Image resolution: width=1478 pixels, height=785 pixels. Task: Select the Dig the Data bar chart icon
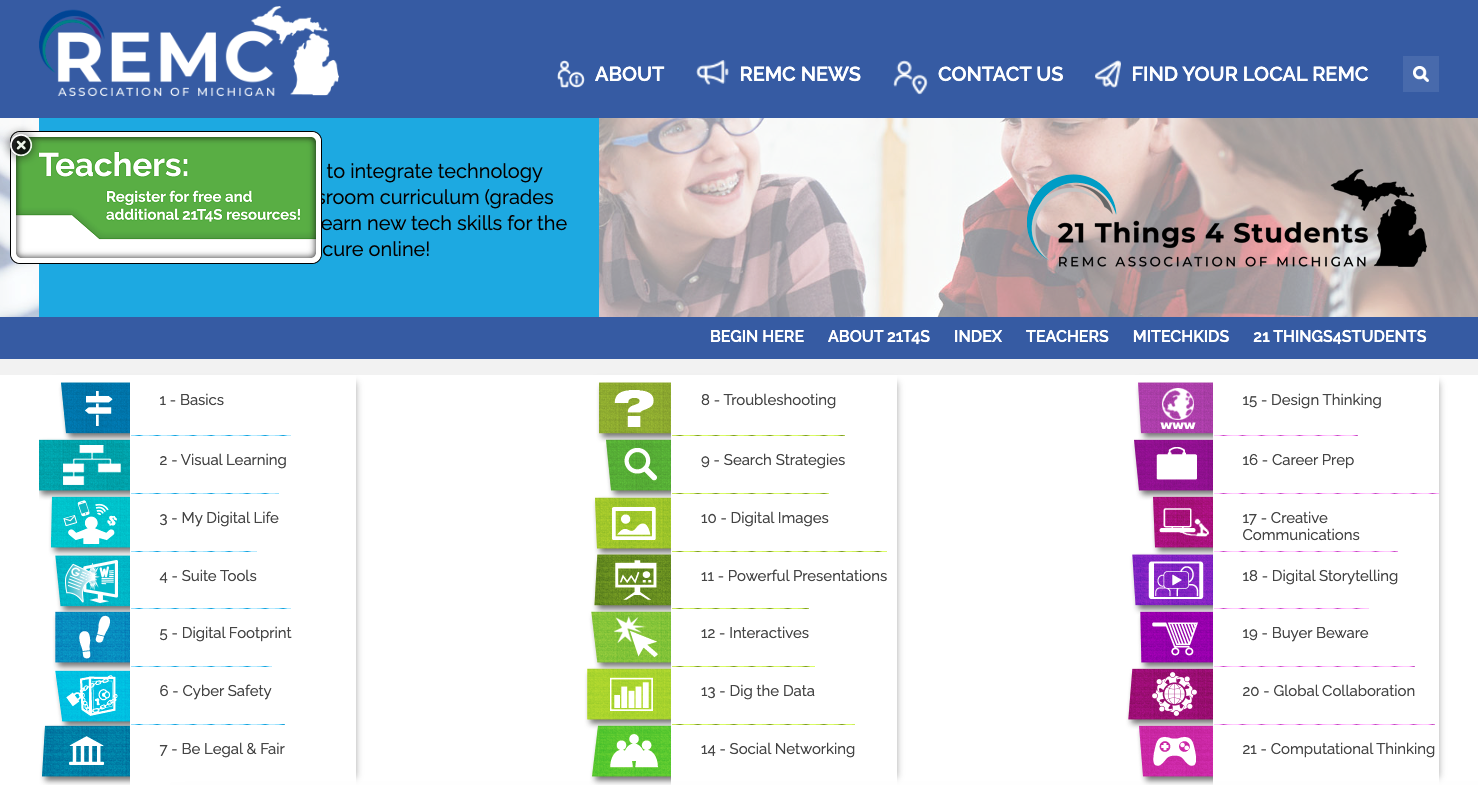pyautogui.click(x=631, y=694)
